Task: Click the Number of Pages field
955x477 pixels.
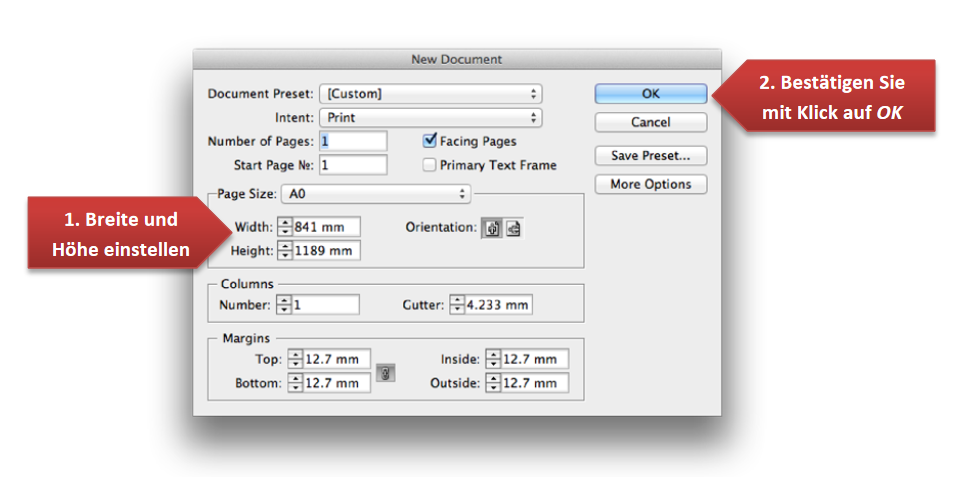Action: point(353,141)
